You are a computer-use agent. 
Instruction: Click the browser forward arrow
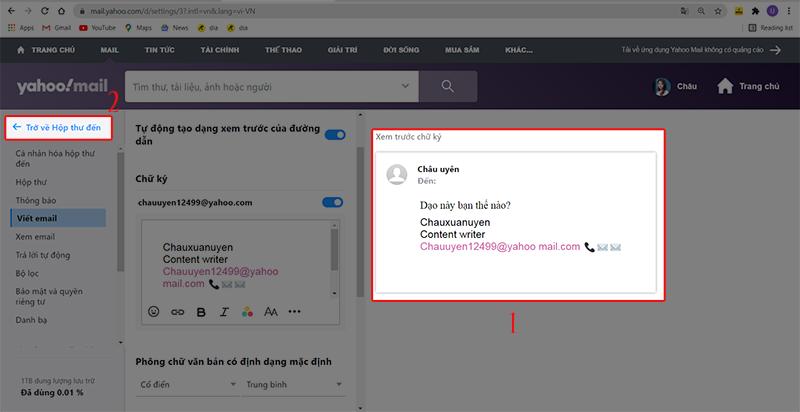pos(28,11)
